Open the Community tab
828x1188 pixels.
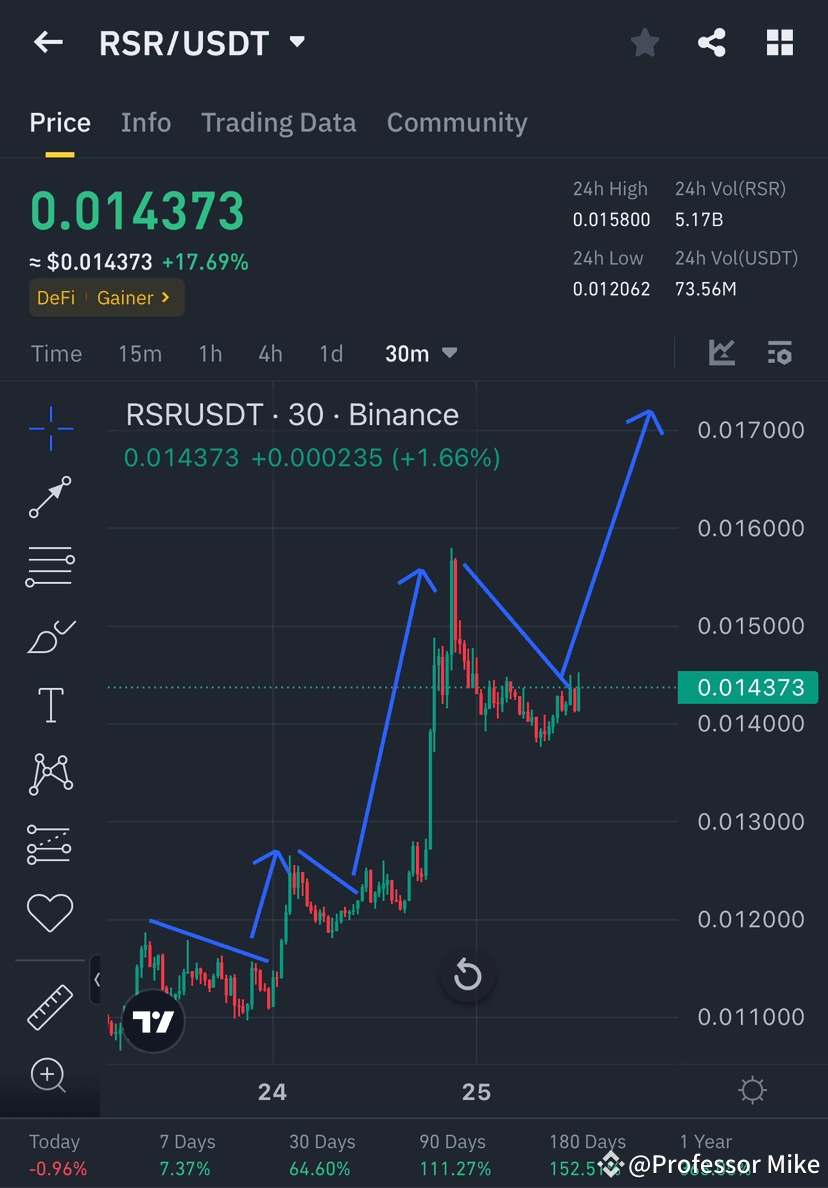pos(457,122)
